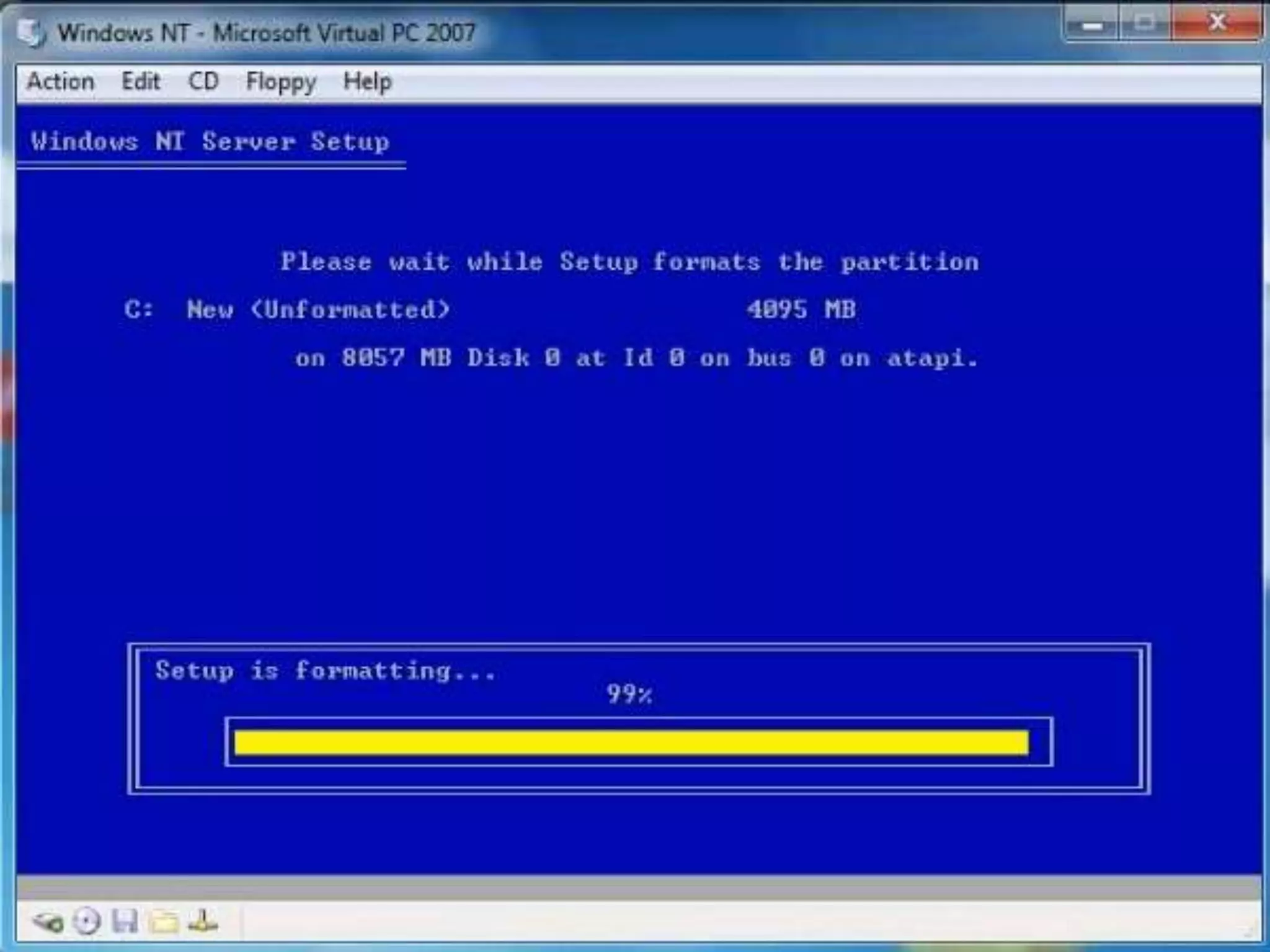Expand the Floppy menu
The image size is (1270, 952).
[281, 82]
